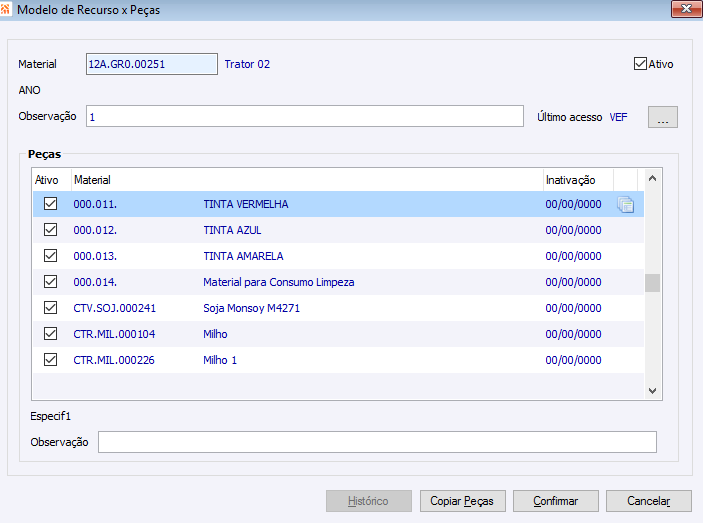Click the VEF last access value
The image size is (703, 523).
coord(618,117)
